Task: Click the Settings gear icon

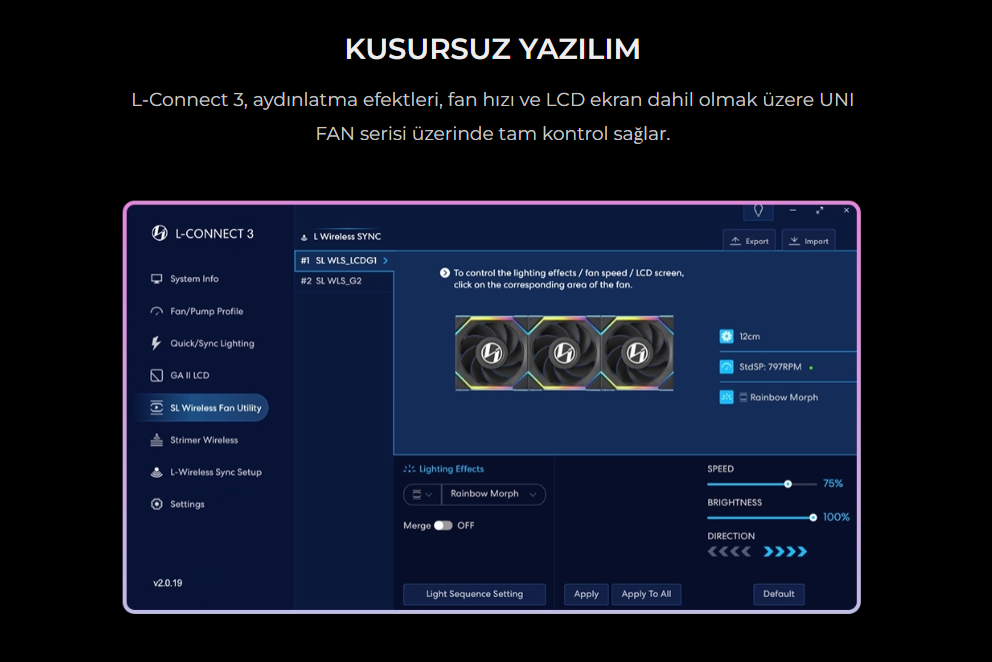Action: point(156,504)
